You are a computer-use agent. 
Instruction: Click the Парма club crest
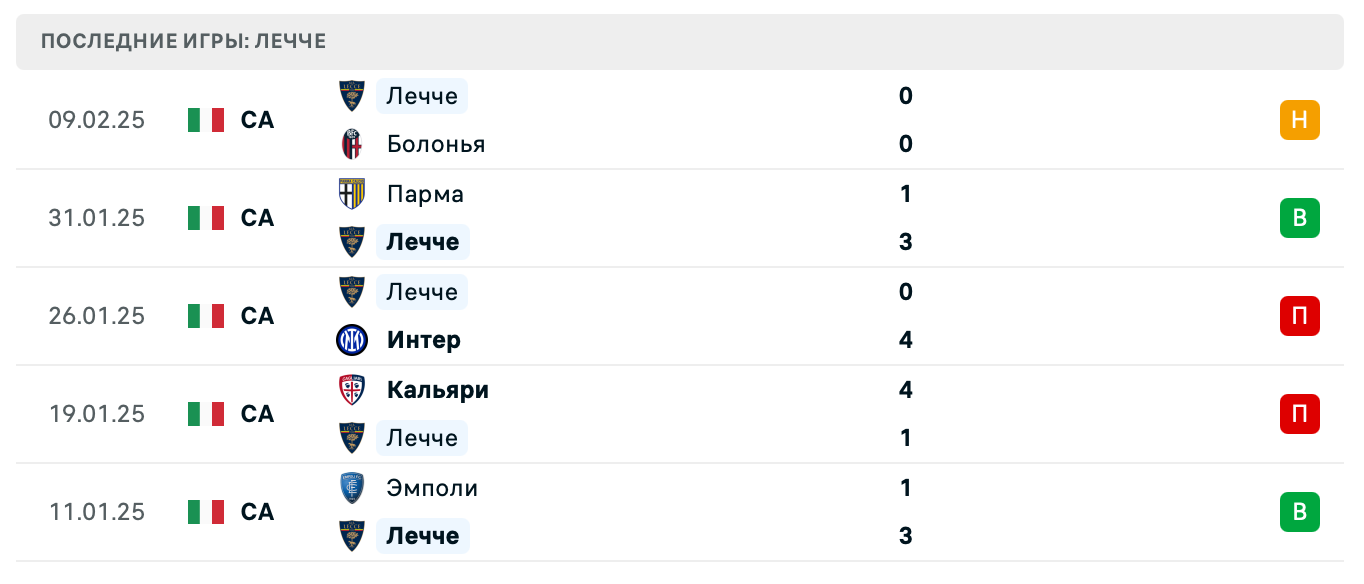click(351, 194)
